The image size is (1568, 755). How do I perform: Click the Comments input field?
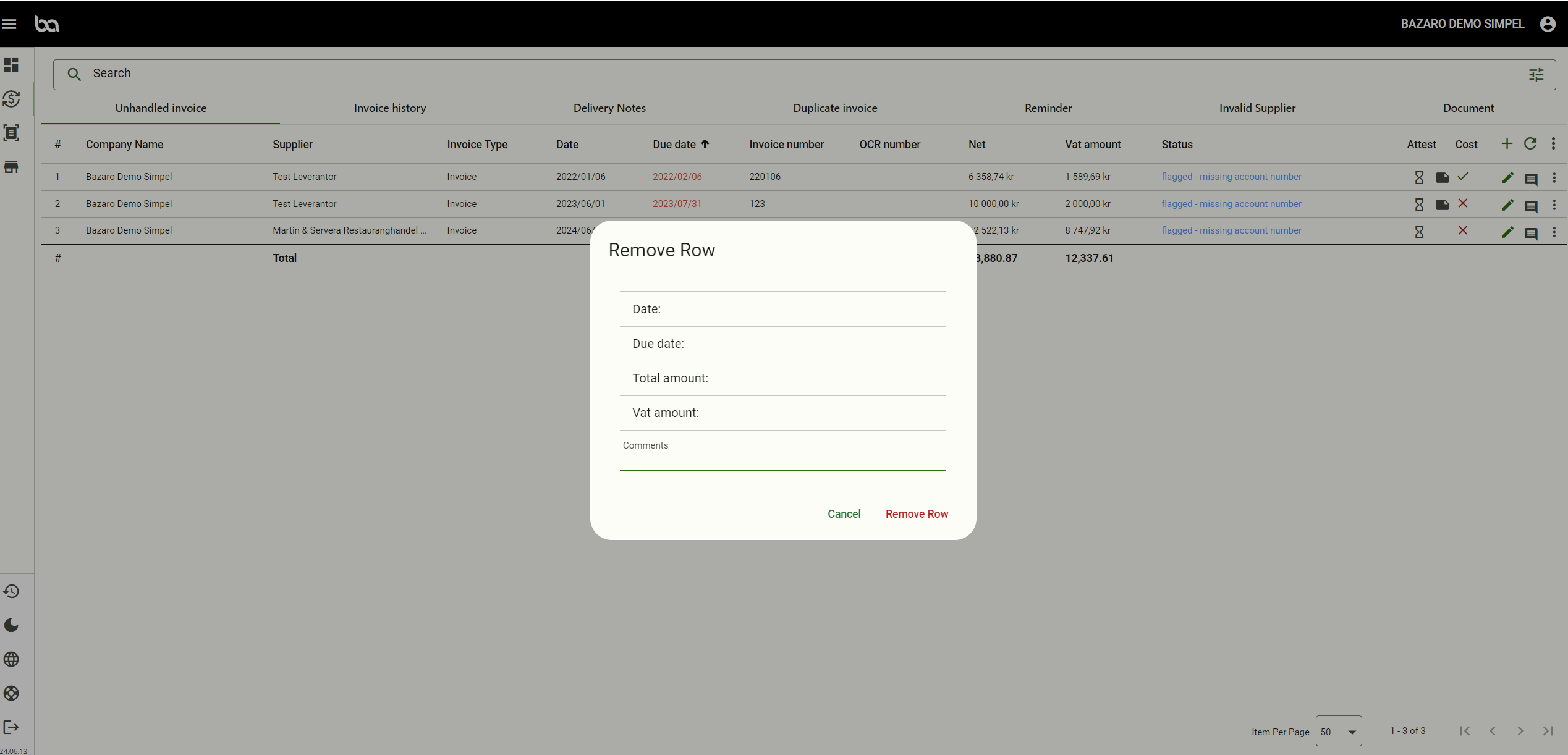(x=782, y=460)
